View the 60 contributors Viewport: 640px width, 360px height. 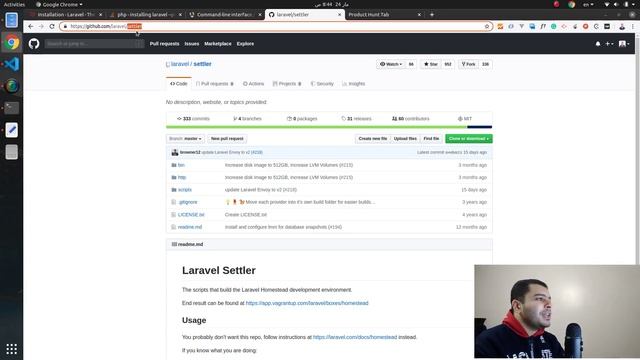pyautogui.click(x=411, y=118)
